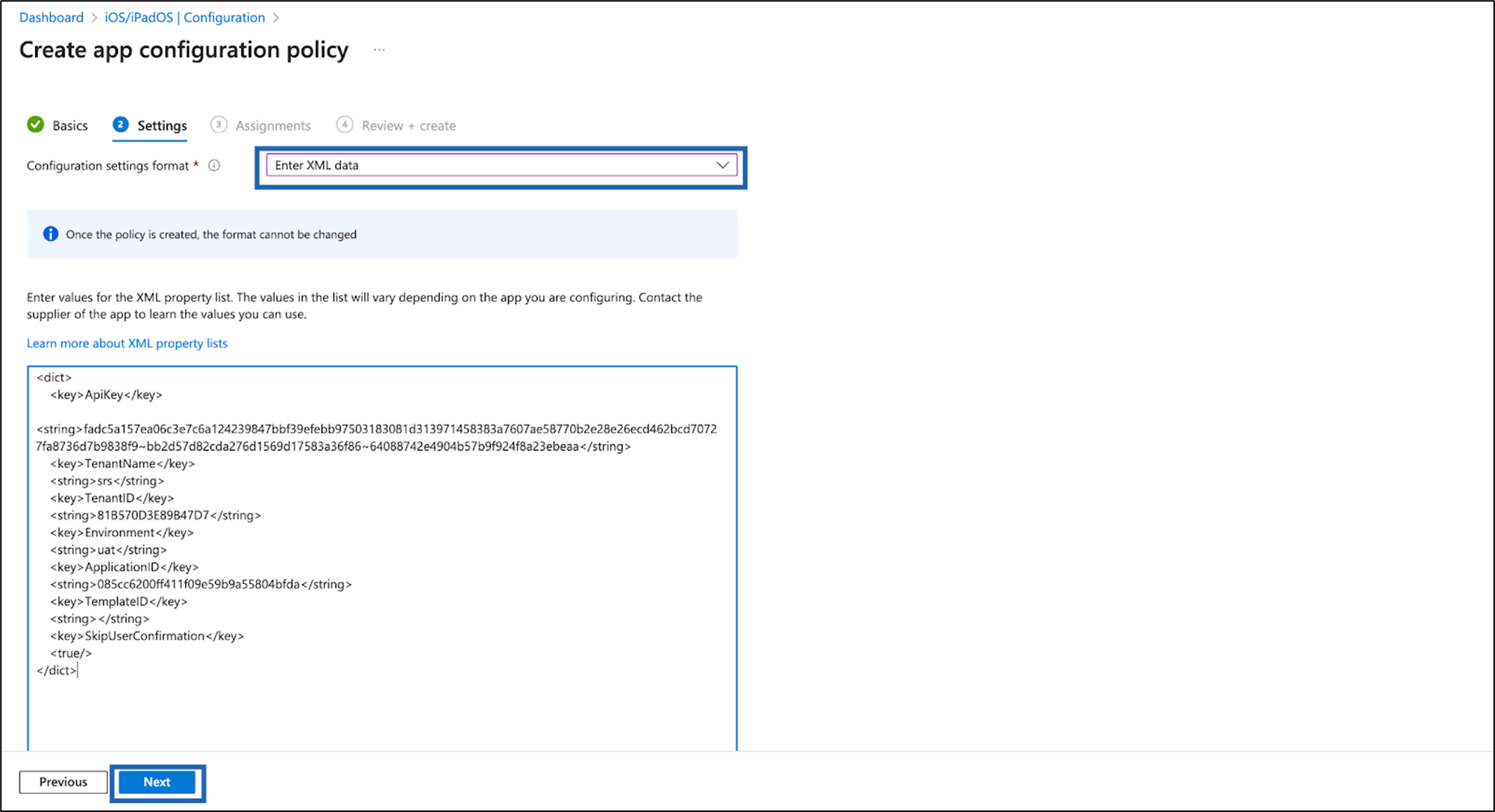Click the uat string value line
The width and height of the screenshot is (1495, 812).
108,550
